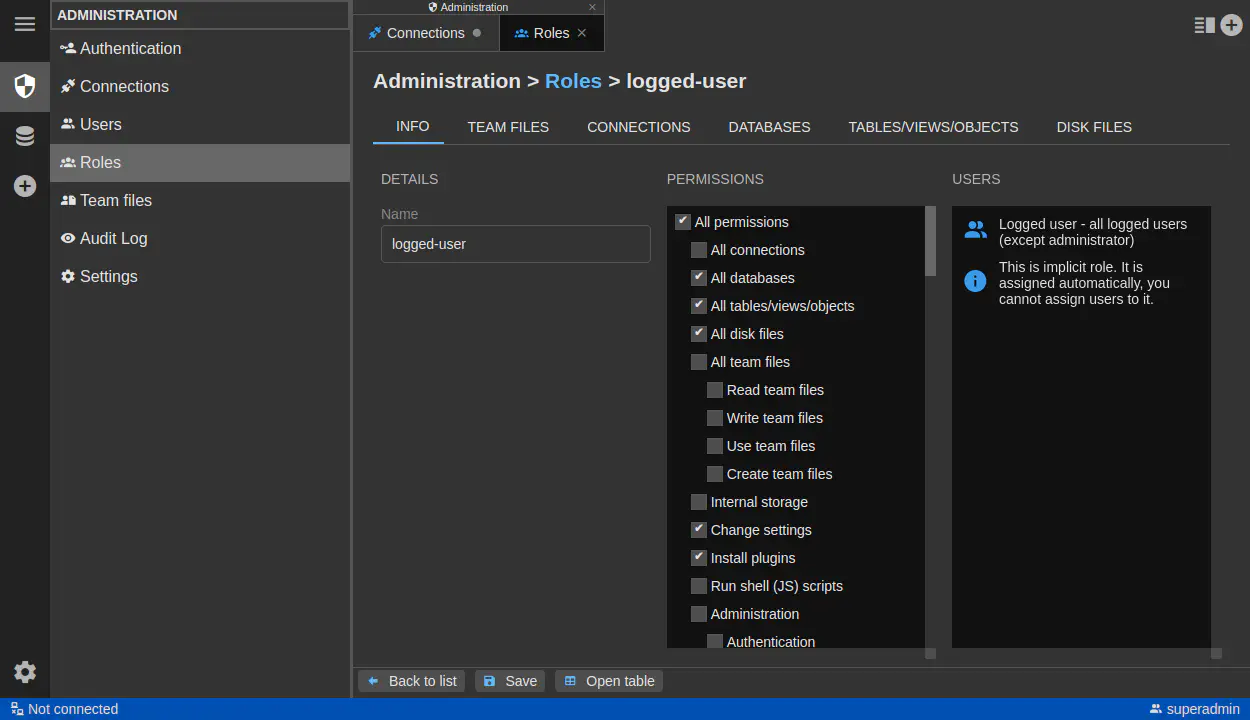This screenshot has height=720, width=1250.
Task: Open the hamburger menu icon
Action: coord(25,24)
